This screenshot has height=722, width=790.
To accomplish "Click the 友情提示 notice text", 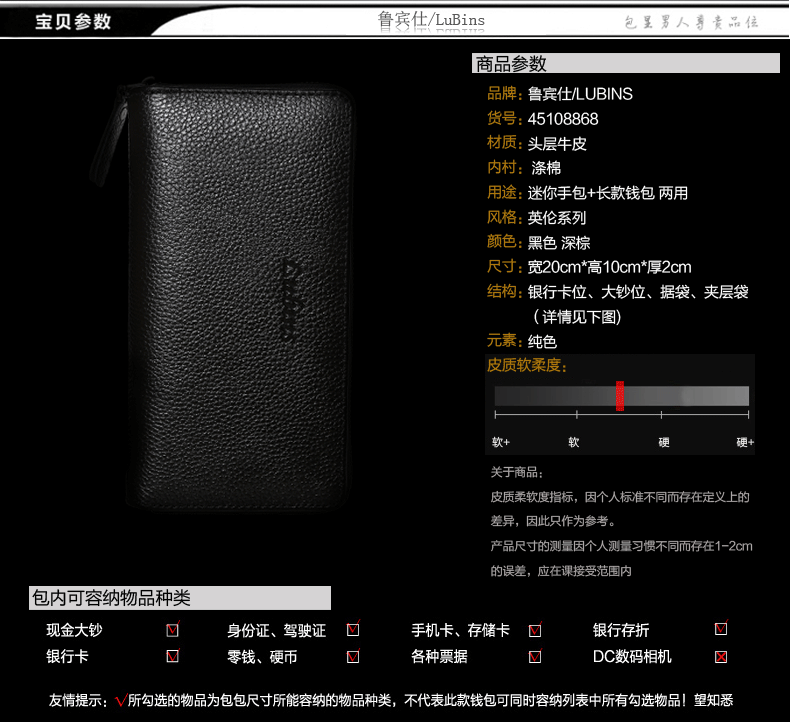I will [391, 700].
